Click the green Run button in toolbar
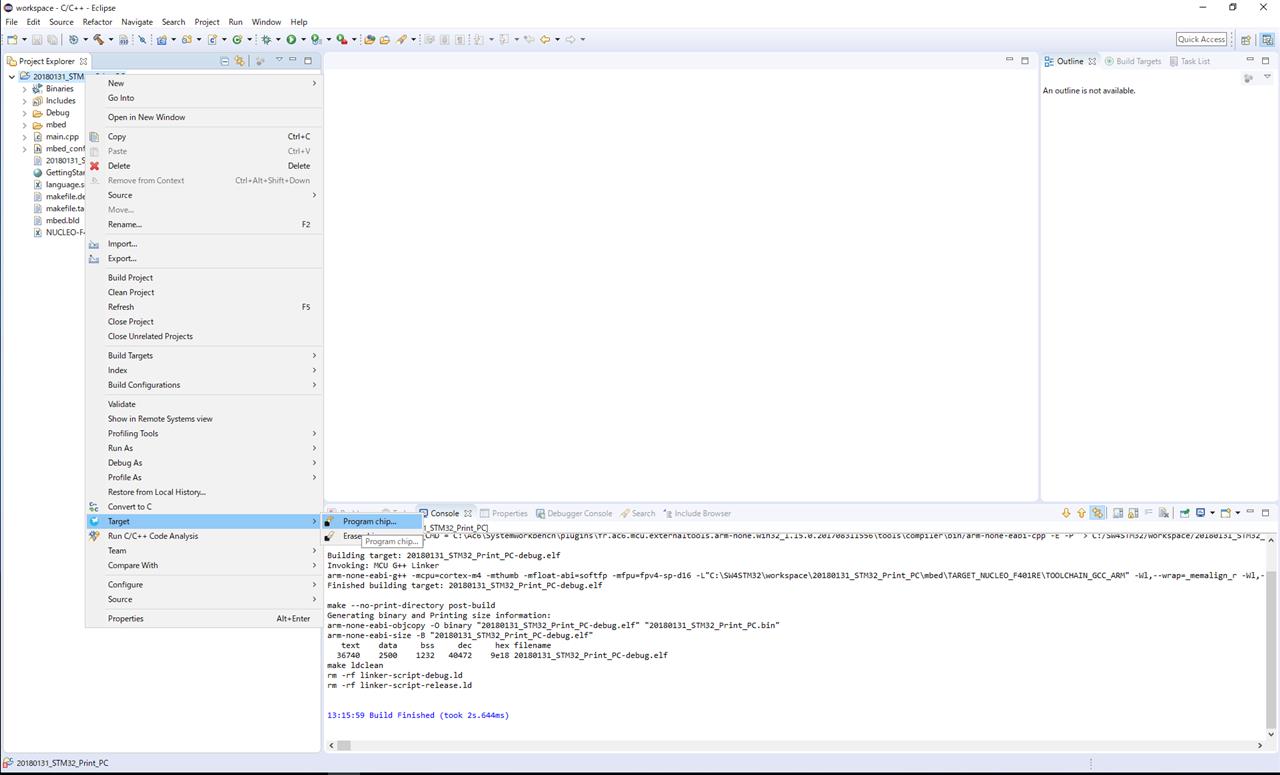Screen dimensions: 1280x775 coord(291,39)
